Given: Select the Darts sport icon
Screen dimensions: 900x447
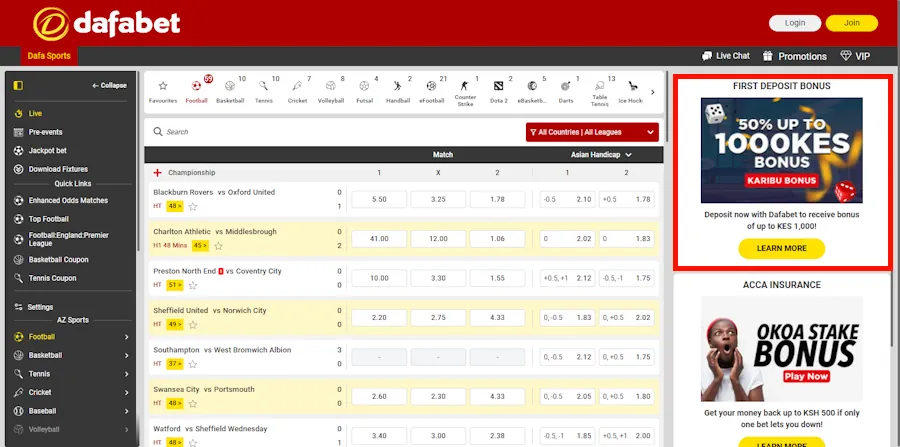Looking at the screenshot, I should (x=565, y=85).
